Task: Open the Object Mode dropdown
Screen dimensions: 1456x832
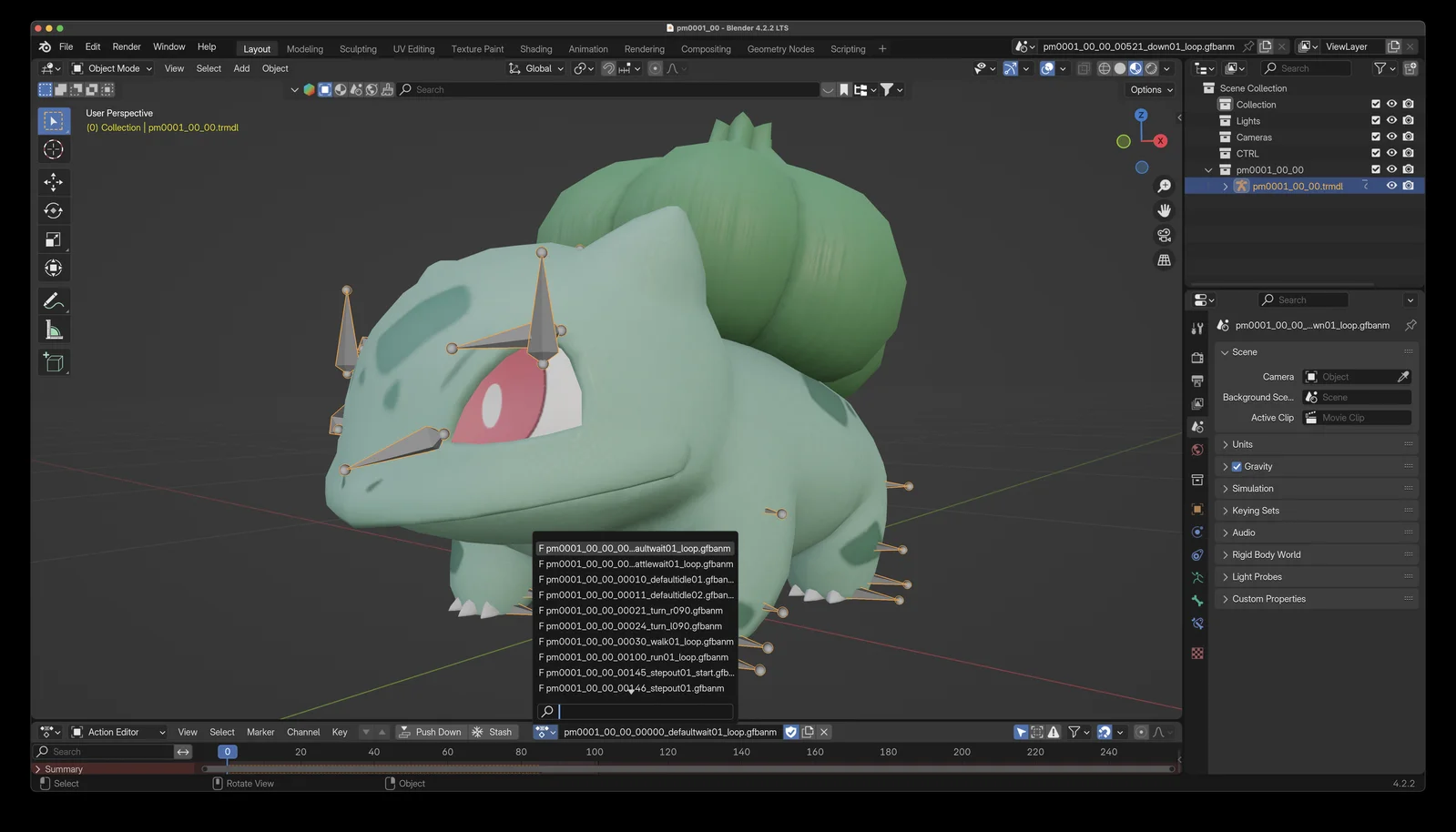Action: [112, 68]
